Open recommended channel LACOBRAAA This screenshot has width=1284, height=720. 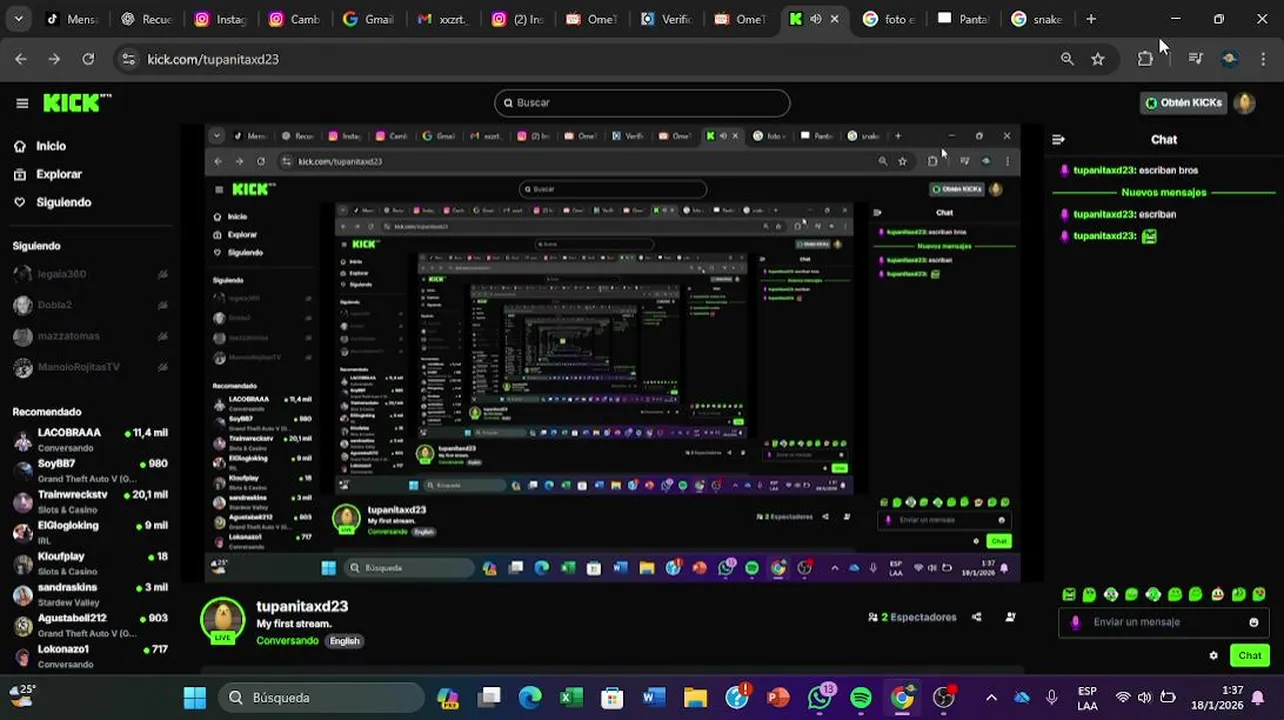pos(90,440)
